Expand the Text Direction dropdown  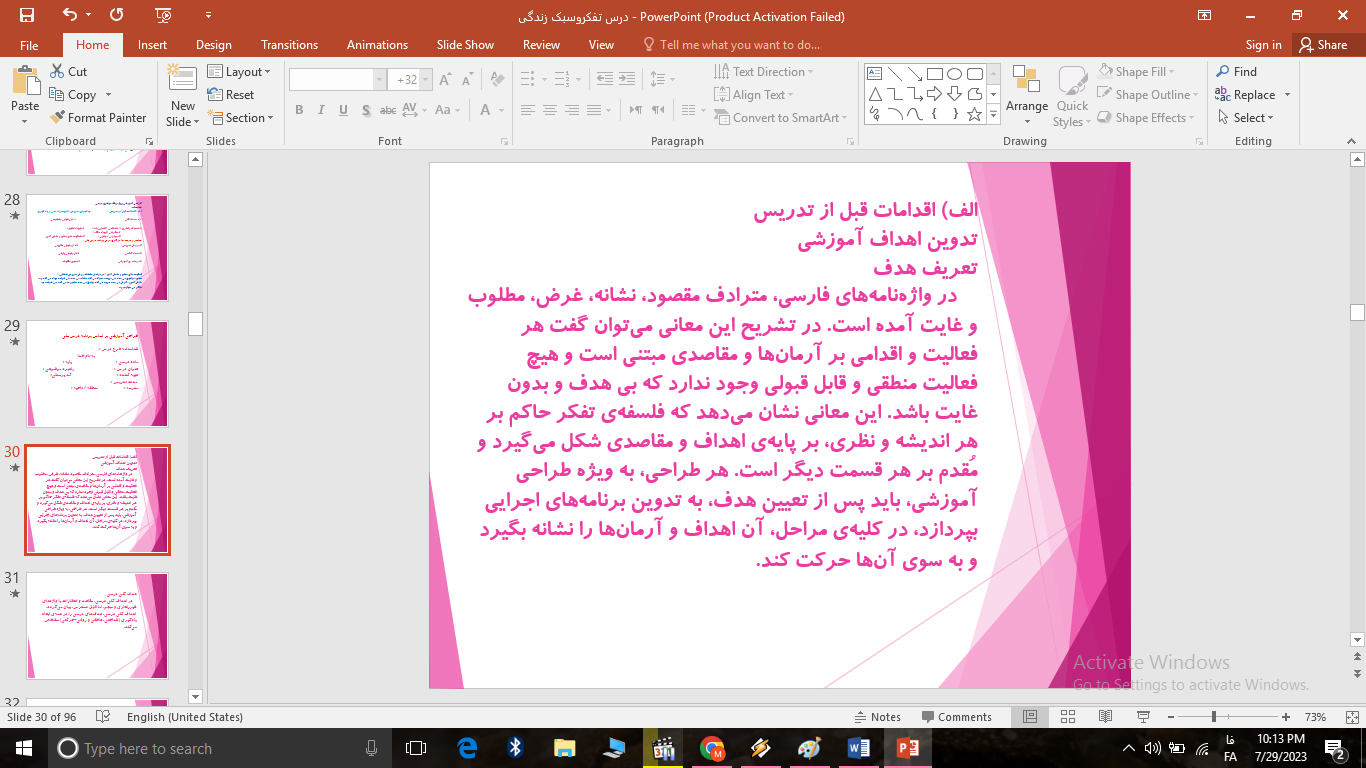click(764, 72)
